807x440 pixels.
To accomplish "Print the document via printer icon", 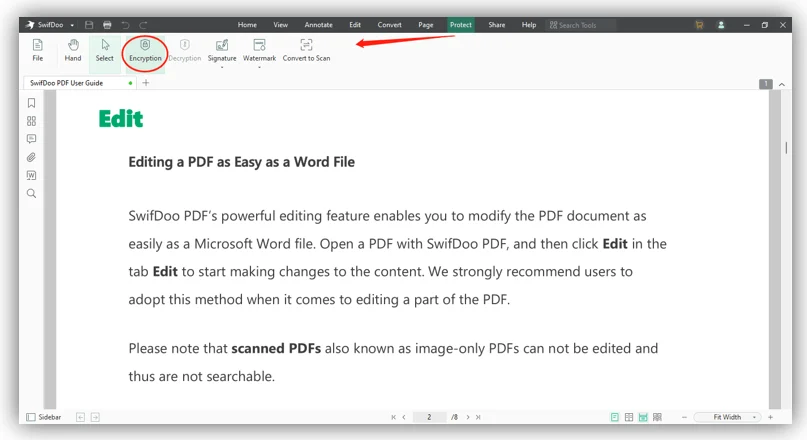I will point(107,25).
